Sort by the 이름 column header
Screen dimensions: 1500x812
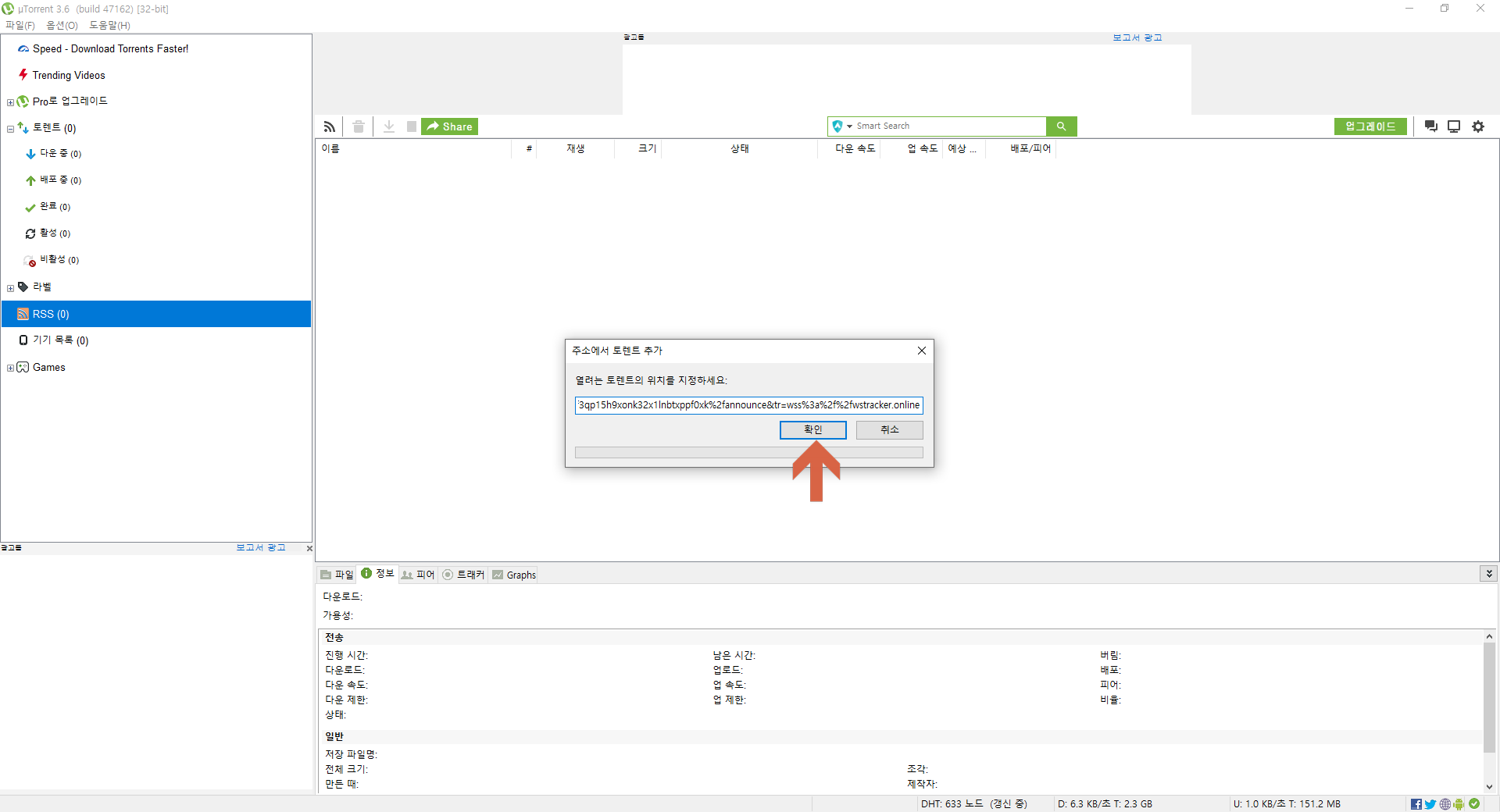coord(414,148)
